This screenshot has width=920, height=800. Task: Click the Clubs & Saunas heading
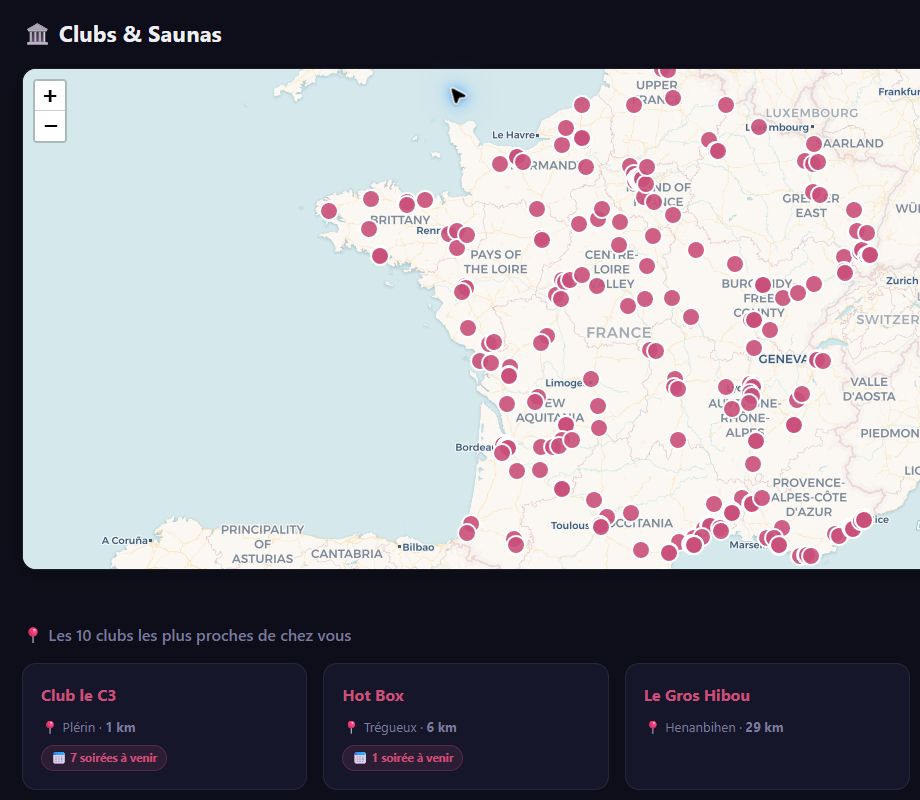coord(140,34)
